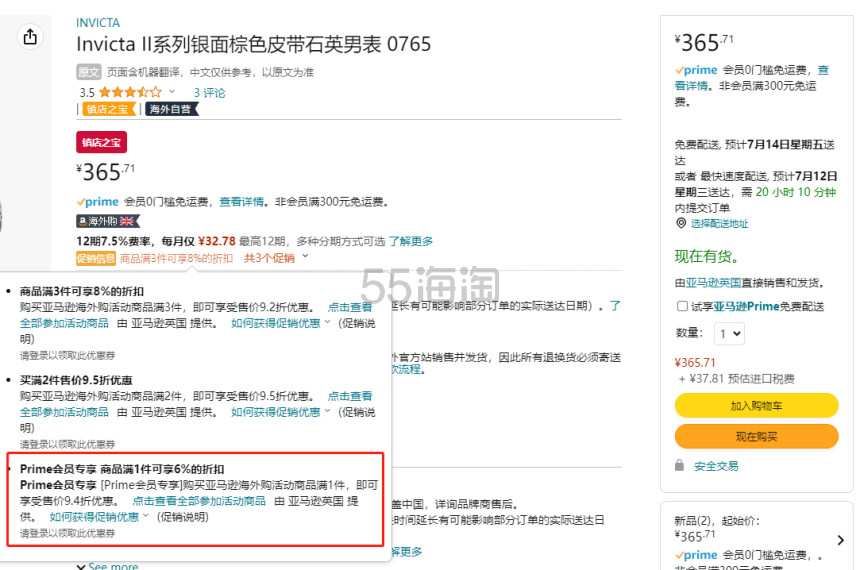
Task: Click the 原文 original-text badge
Action: click(88, 72)
